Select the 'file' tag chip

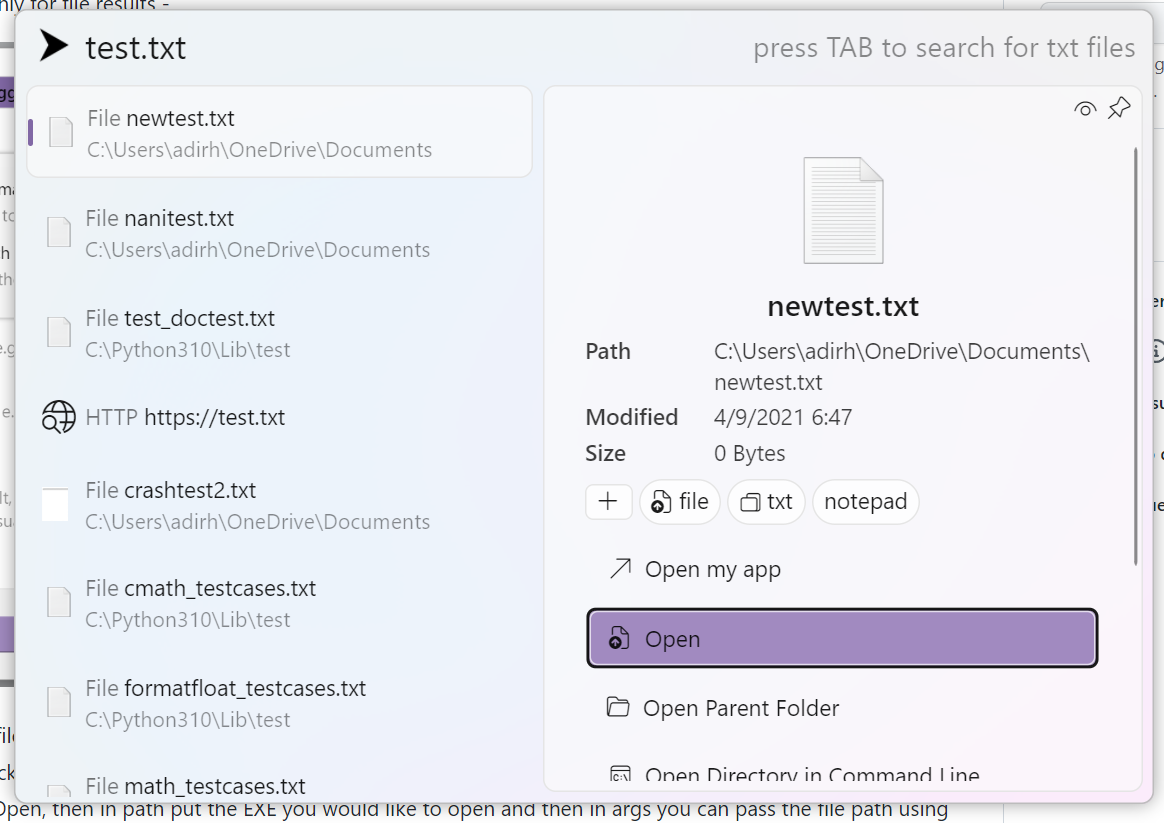click(679, 502)
